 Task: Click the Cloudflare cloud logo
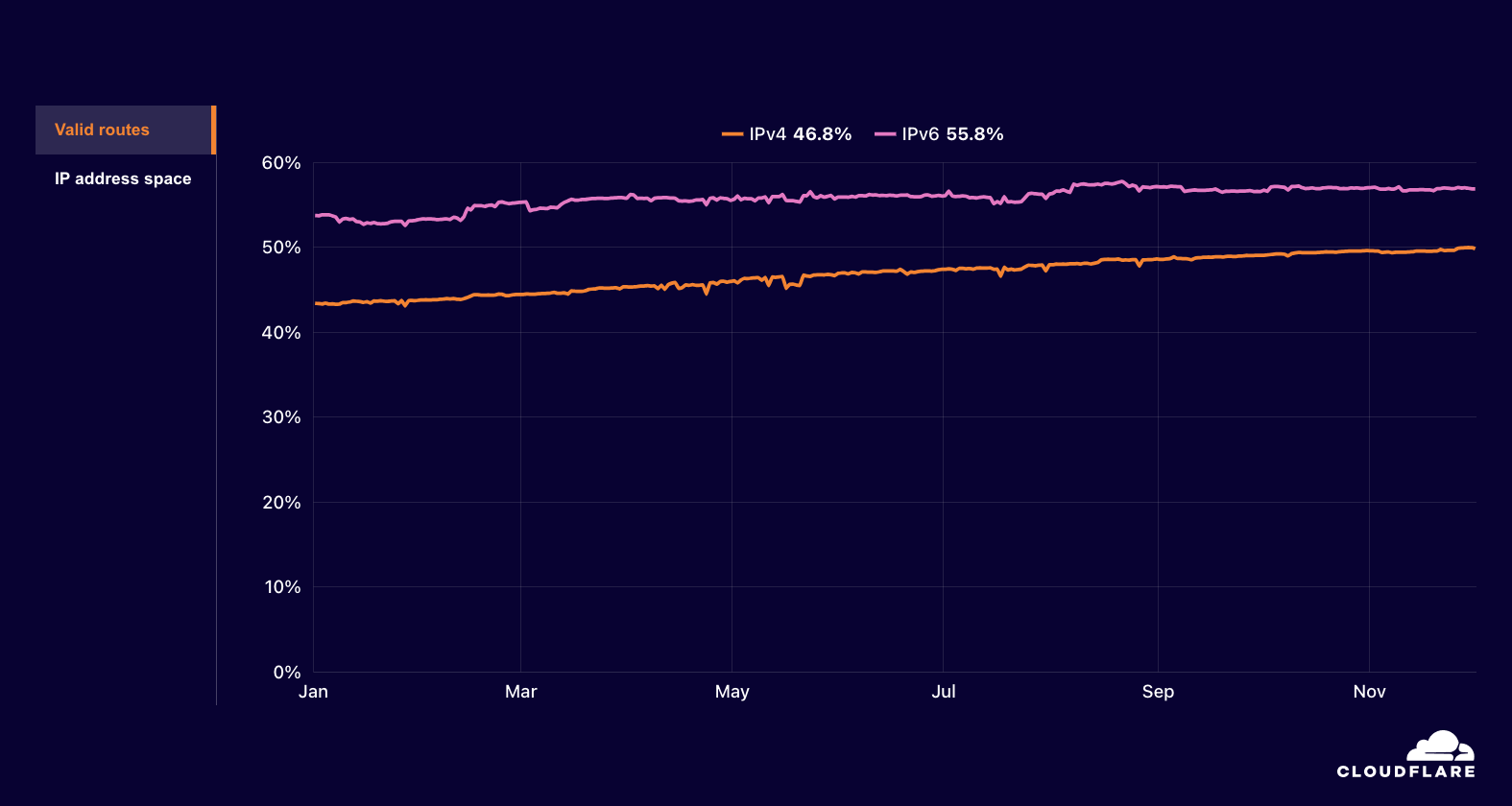point(1440,746)
